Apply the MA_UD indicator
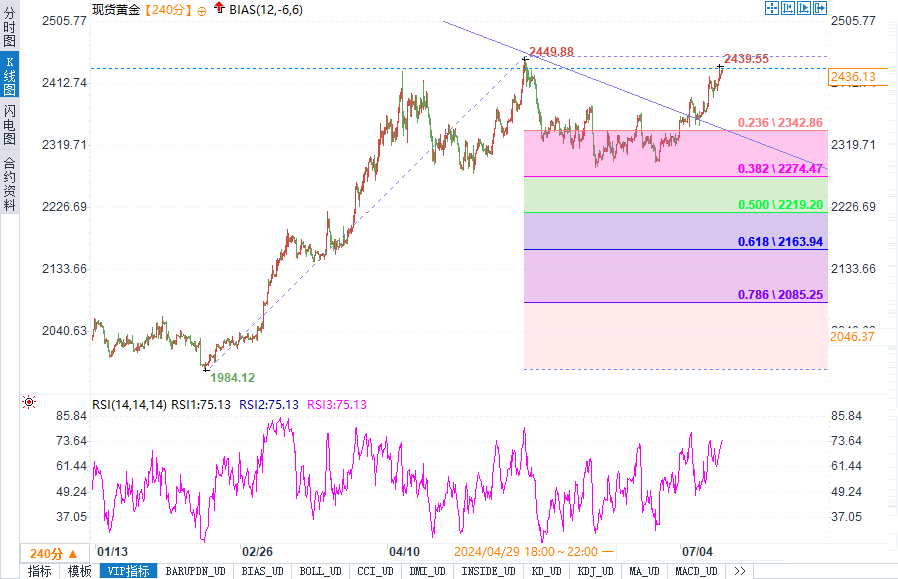 point(644,571)
